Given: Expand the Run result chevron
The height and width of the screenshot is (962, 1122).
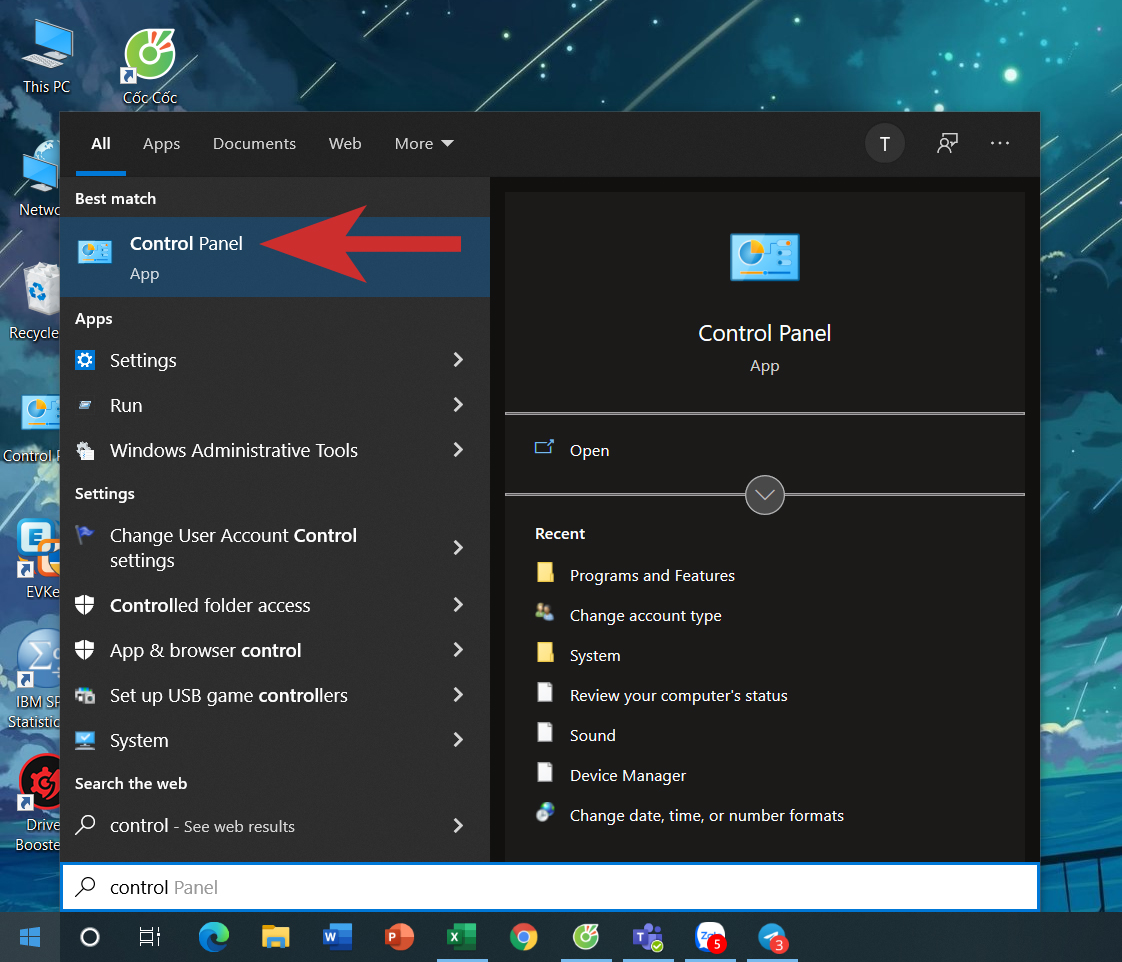Looking at the screenshot, I should (458, 405).
